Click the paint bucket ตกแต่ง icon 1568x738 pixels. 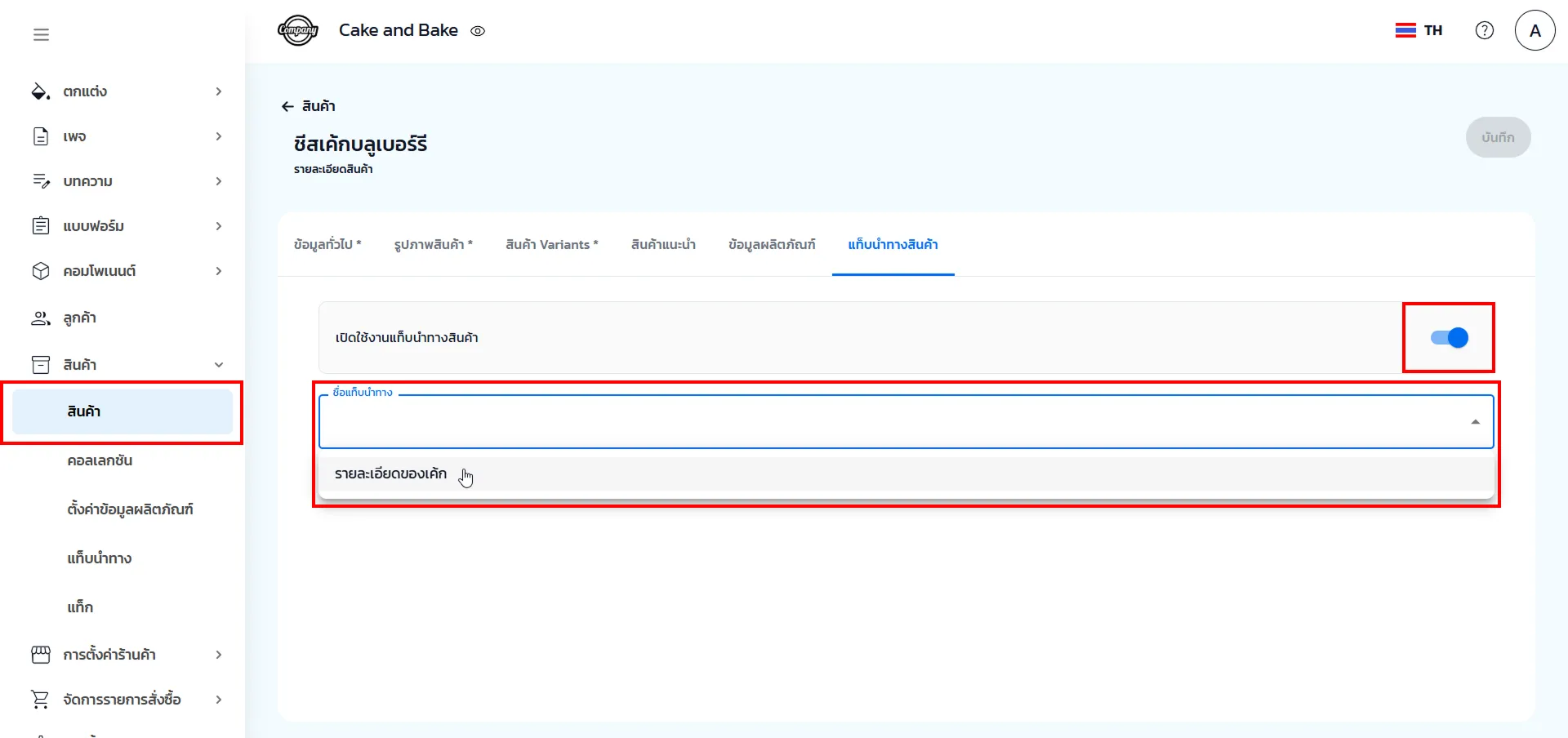point(40,91)
